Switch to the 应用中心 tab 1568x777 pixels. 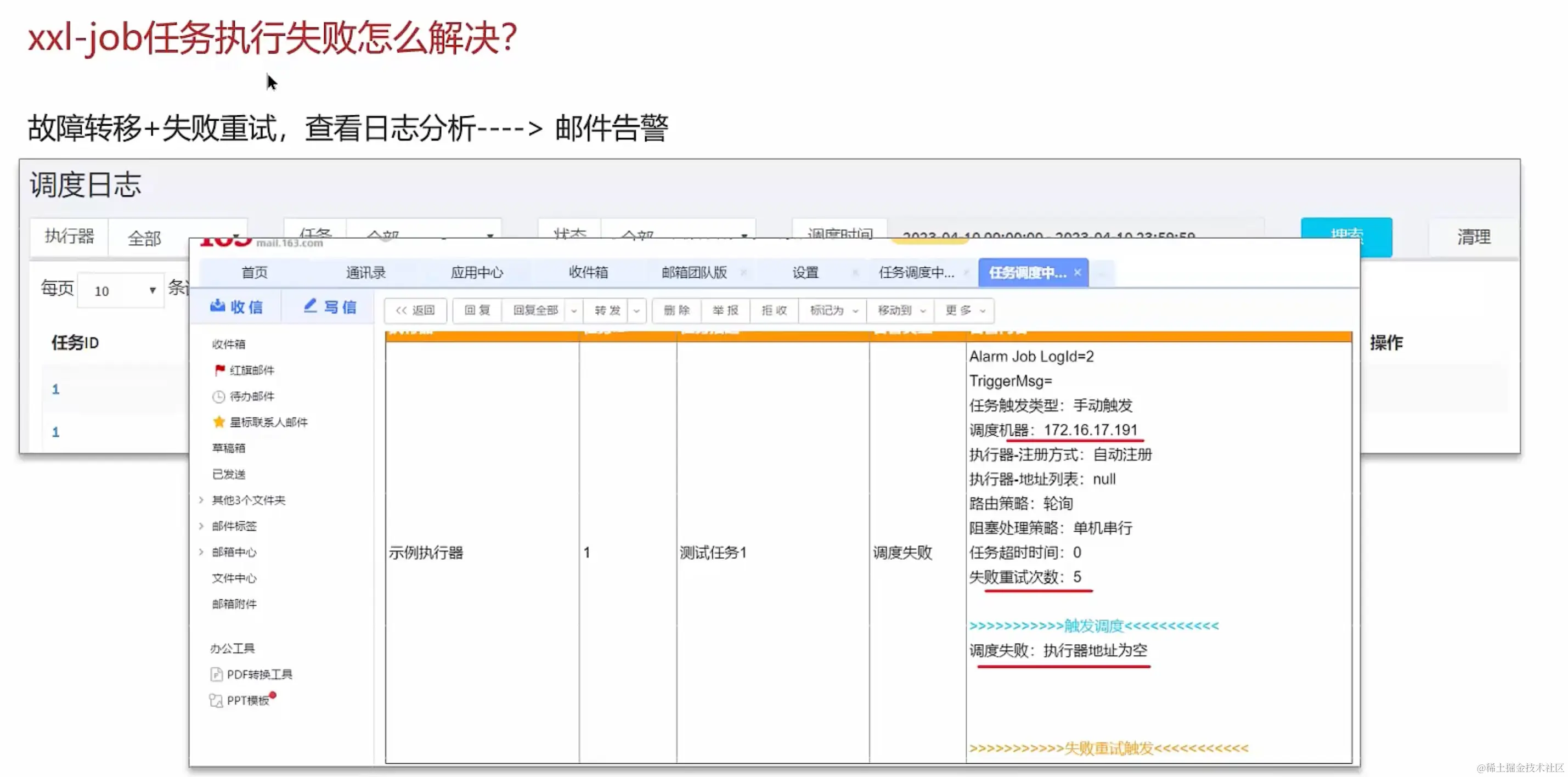[477, 272]
